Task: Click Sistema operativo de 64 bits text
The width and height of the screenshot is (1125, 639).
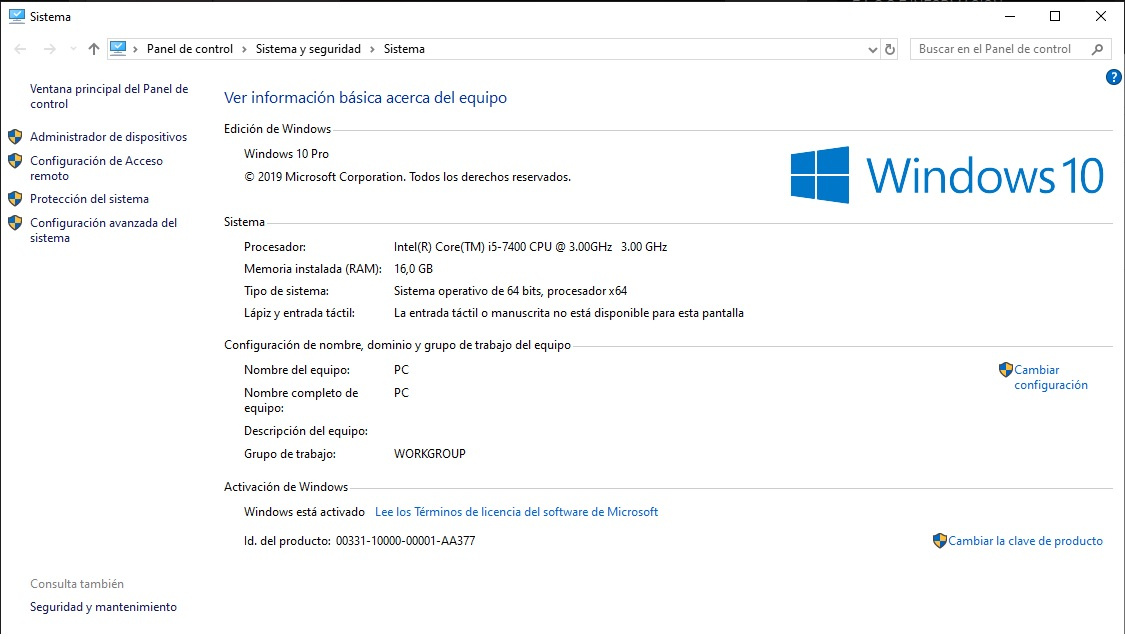Action: pyautogui.click(x=510, y=291)
